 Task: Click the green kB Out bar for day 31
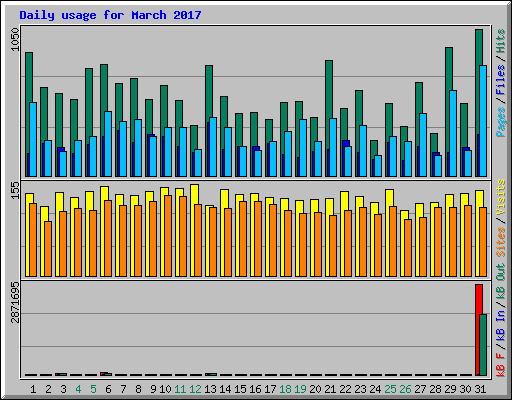coord(484,345)
